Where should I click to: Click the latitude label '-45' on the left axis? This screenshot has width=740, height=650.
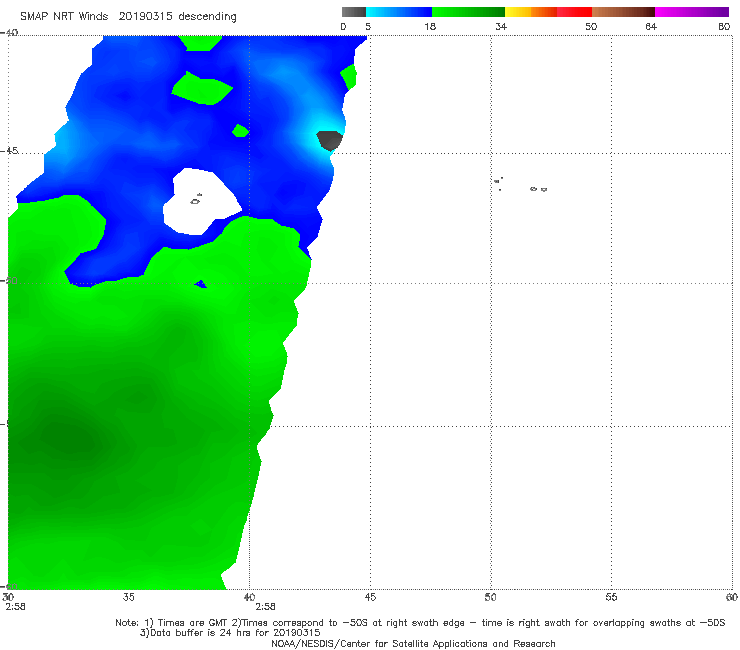point(9,151)
